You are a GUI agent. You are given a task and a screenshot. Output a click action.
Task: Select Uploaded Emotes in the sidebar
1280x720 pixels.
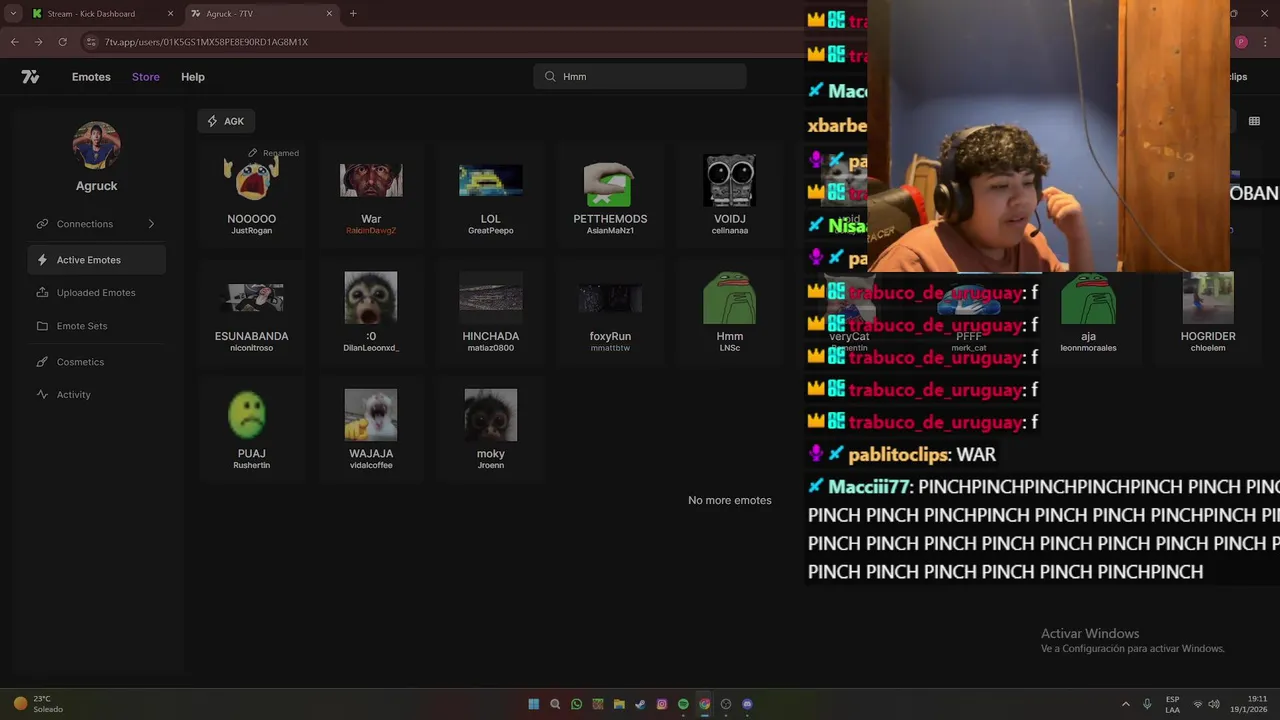coord(97,293)
